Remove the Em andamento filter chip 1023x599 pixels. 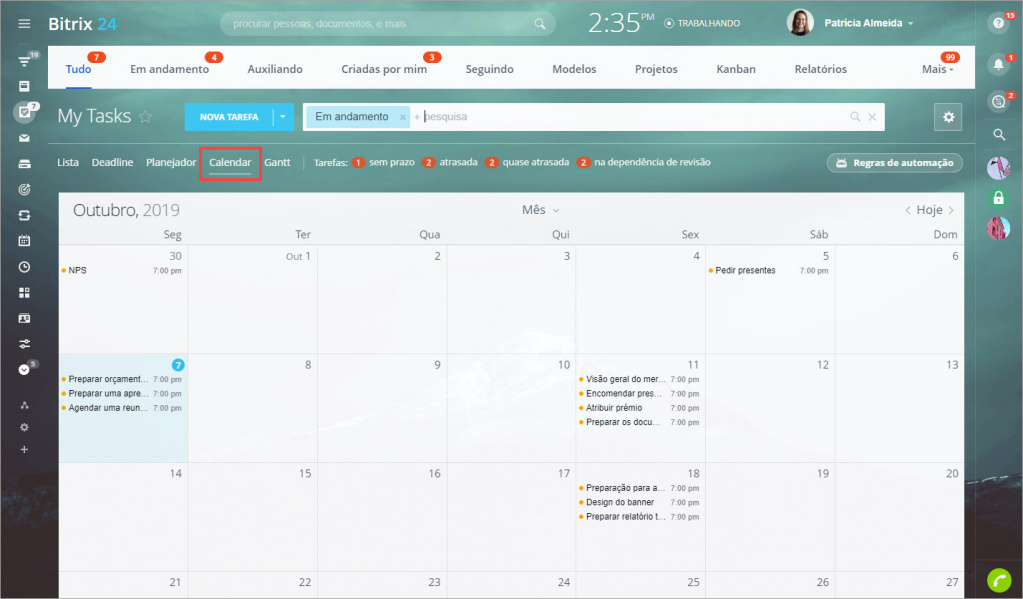pyautogui.click(x=403, y=117)
